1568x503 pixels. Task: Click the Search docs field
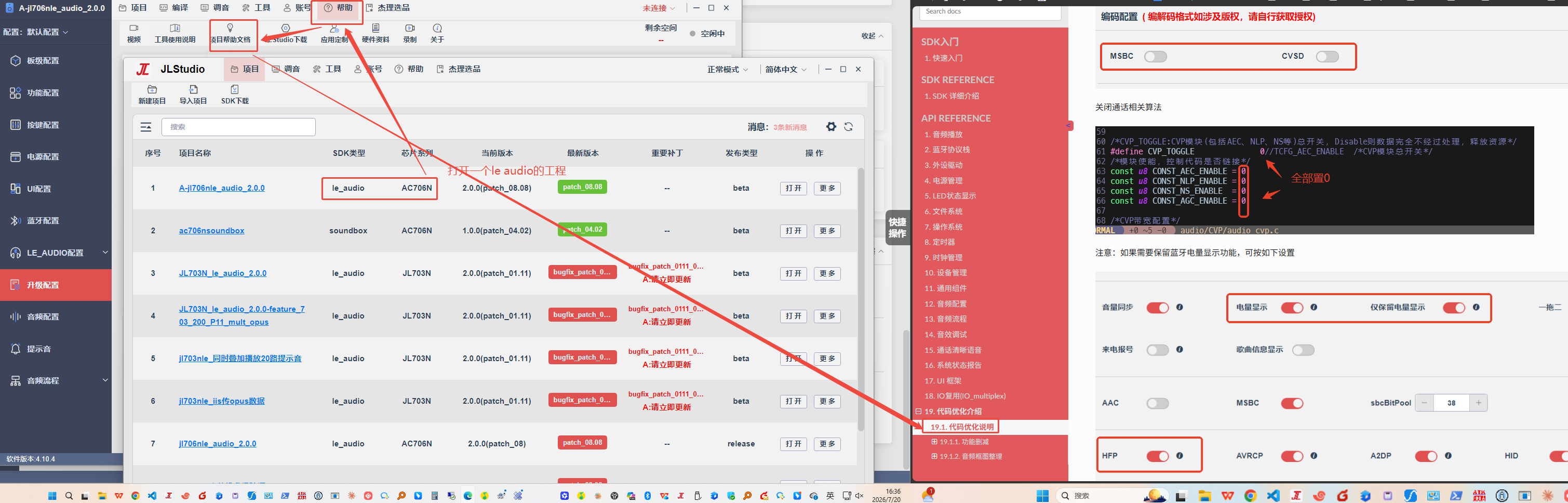(x=990, y=12)
